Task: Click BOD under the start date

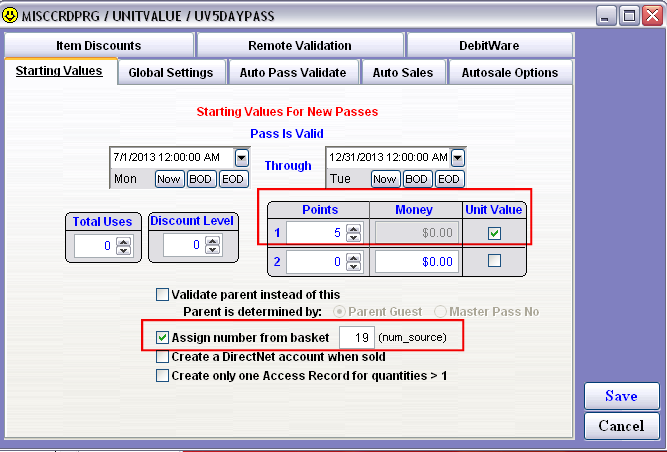Action: click(200, 179)
